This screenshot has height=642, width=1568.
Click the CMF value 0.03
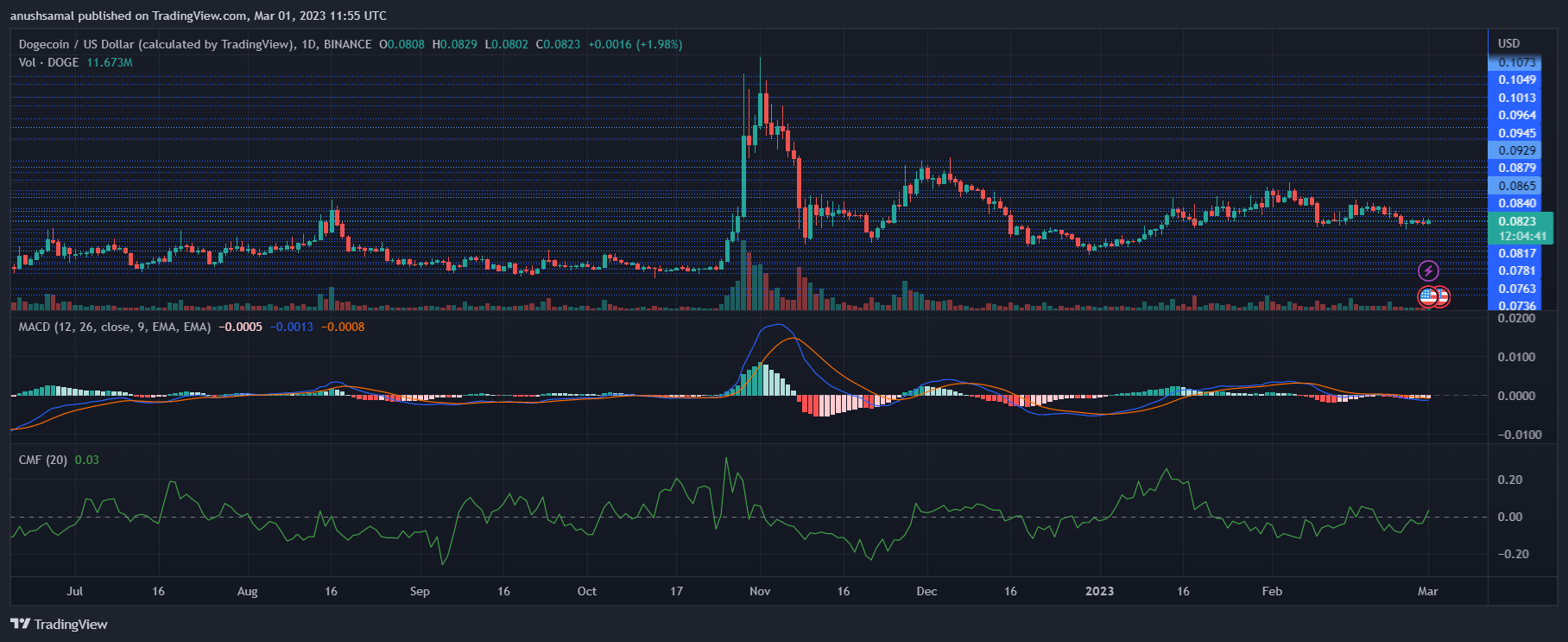pyautogui.click(x=87, y=460)
